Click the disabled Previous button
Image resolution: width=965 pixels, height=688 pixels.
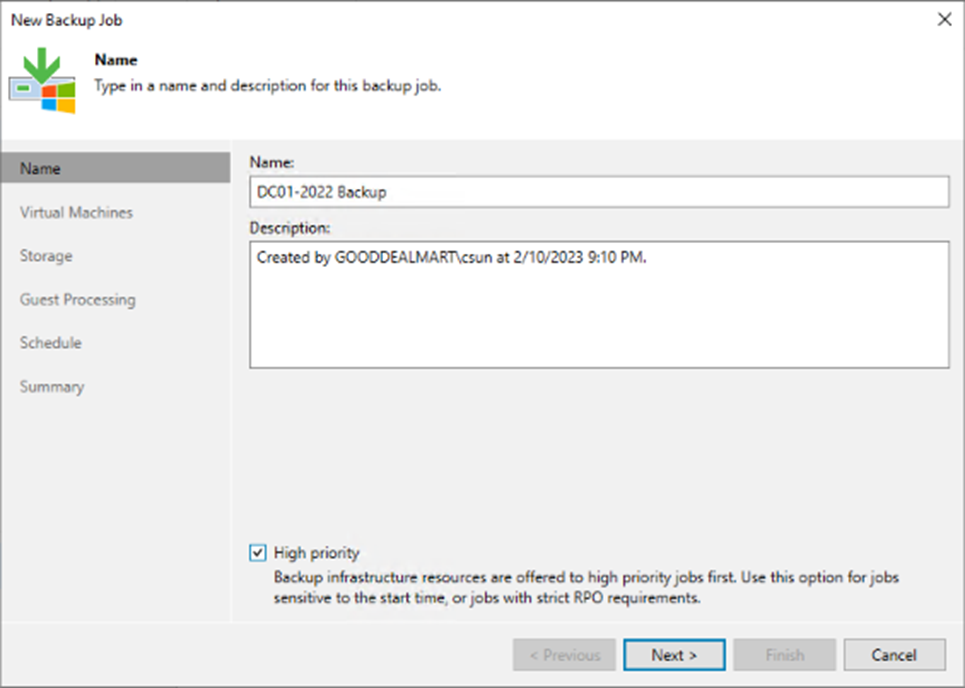(x=564, y=655)
